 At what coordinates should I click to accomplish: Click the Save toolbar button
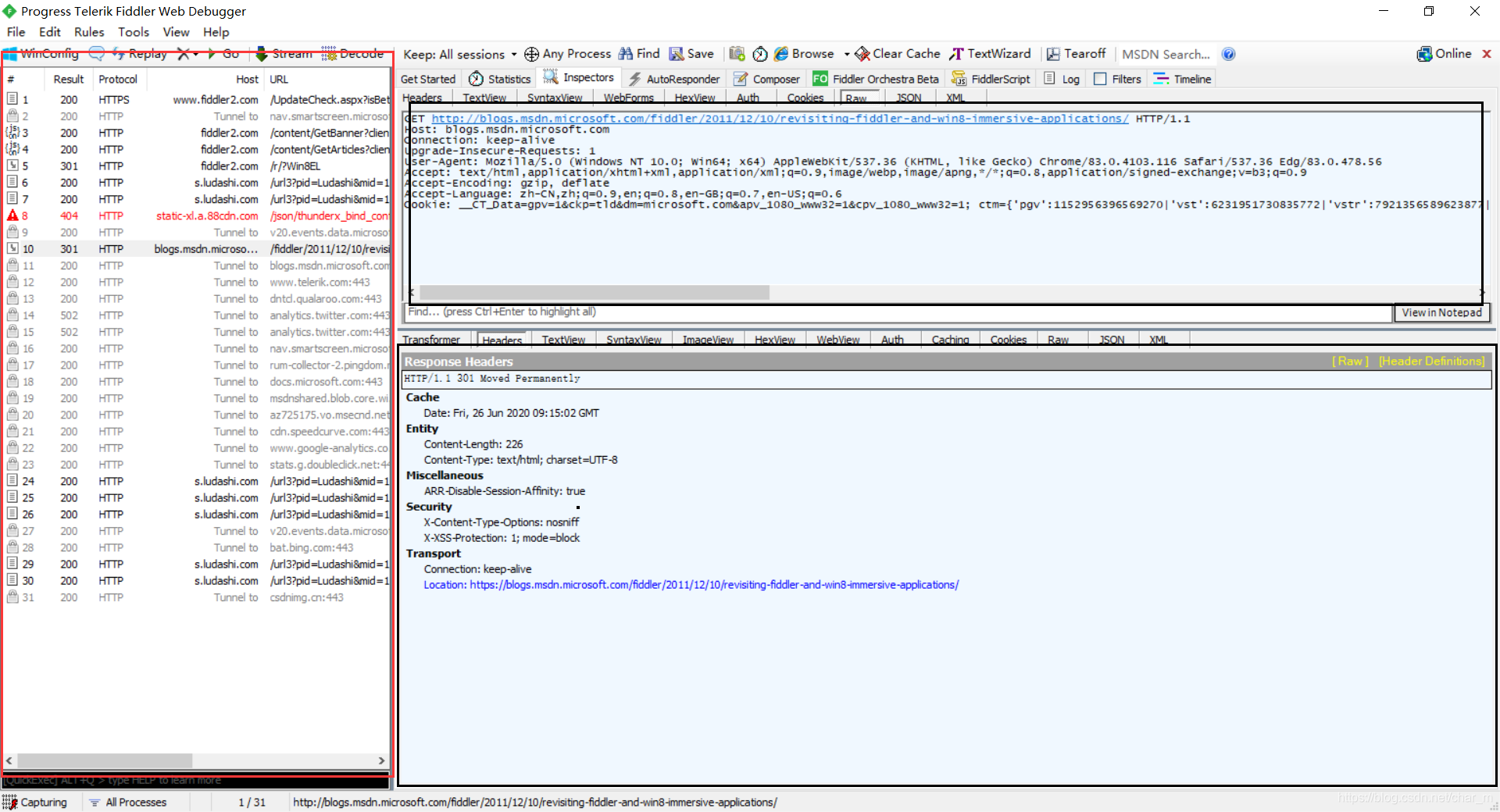(691, 54)
